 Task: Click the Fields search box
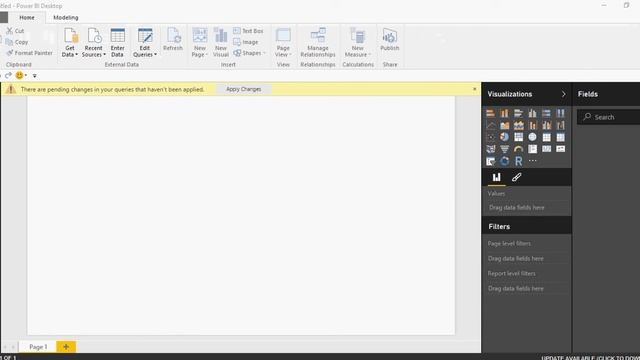click(x=609, y=117)
